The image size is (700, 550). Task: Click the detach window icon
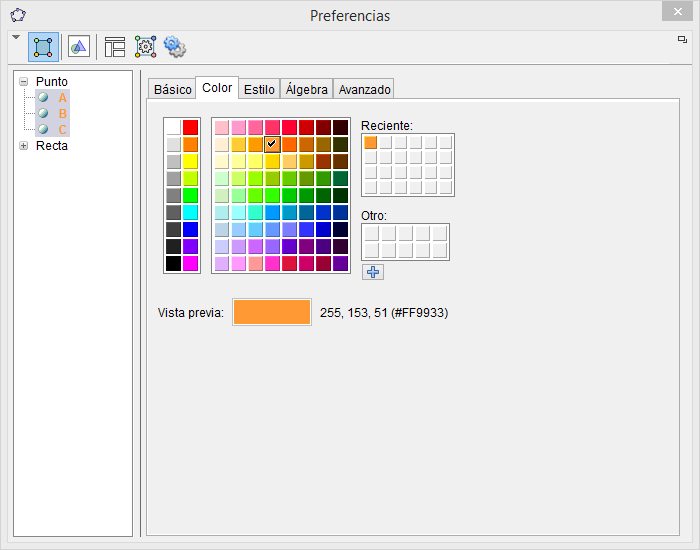coord(682,40)
